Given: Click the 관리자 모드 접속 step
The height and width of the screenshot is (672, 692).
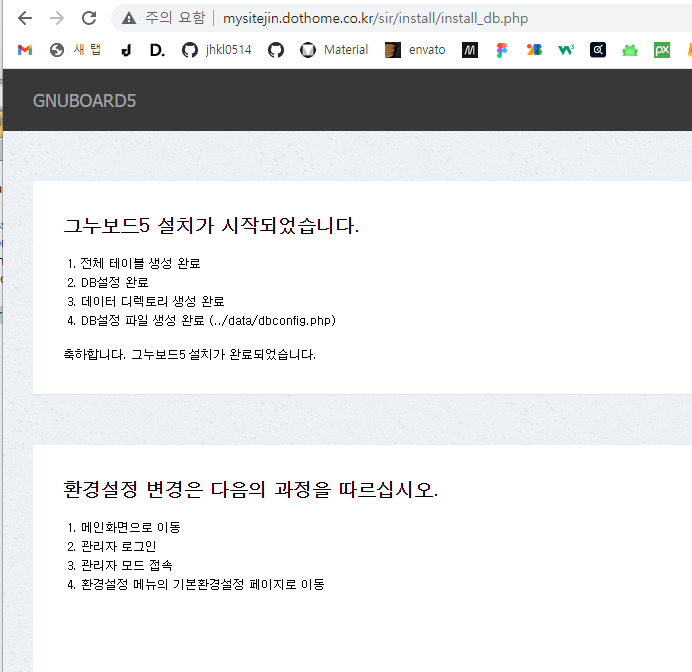Looking at the screenshot, I should pyautogui.click(x=127, y=565).
